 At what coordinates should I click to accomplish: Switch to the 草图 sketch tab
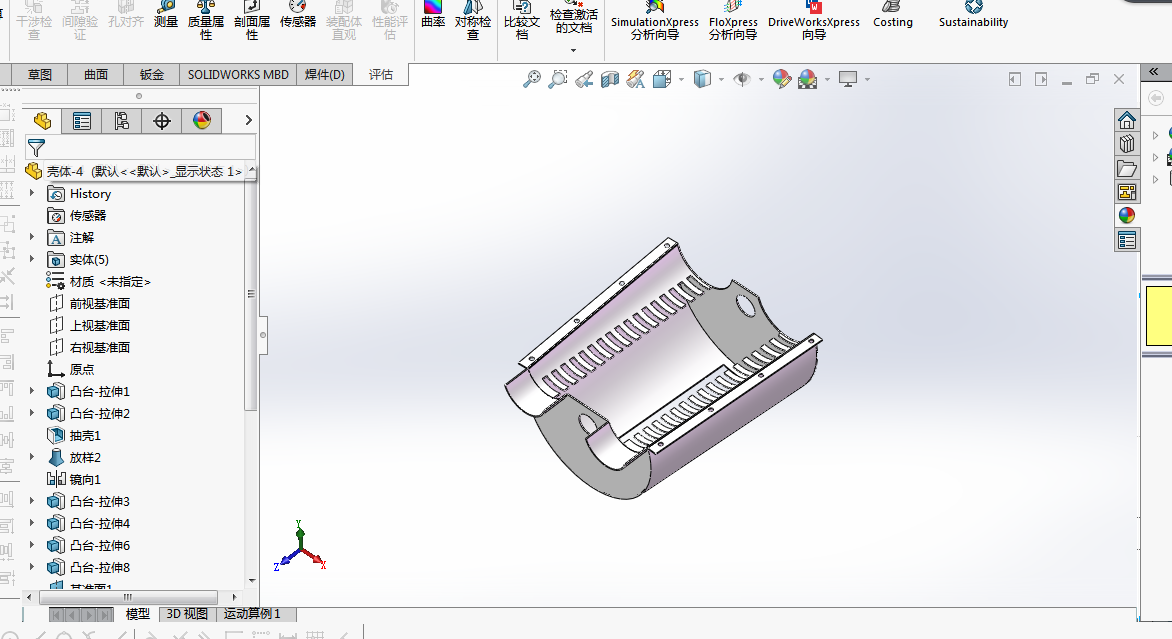coord(40,75)
